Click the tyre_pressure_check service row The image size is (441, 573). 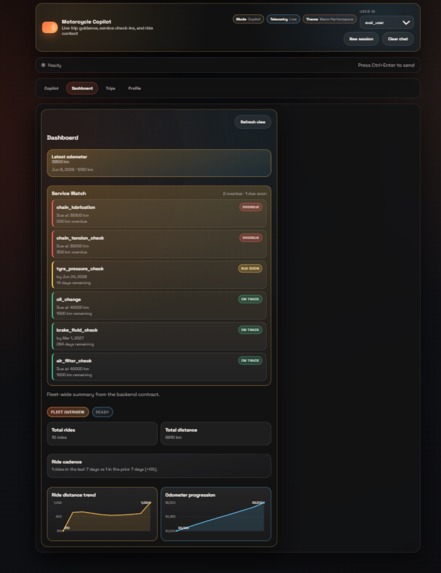click(159, 275)
